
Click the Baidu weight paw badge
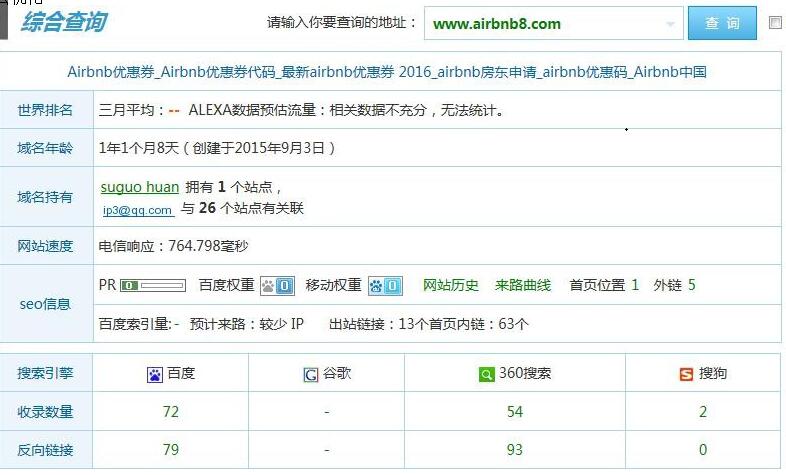pos(277,286)
